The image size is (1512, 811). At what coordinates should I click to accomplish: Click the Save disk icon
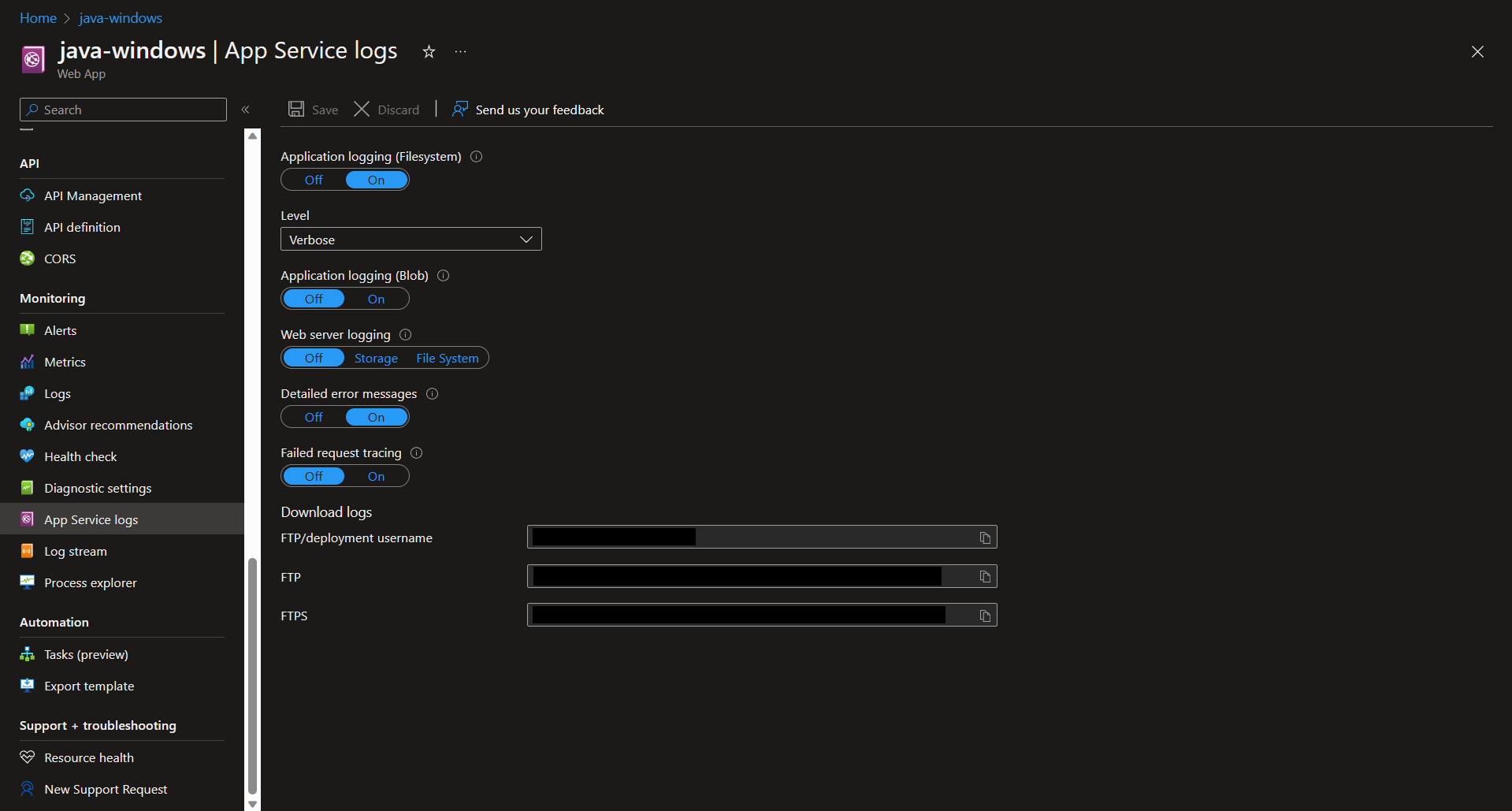point(296,109)
